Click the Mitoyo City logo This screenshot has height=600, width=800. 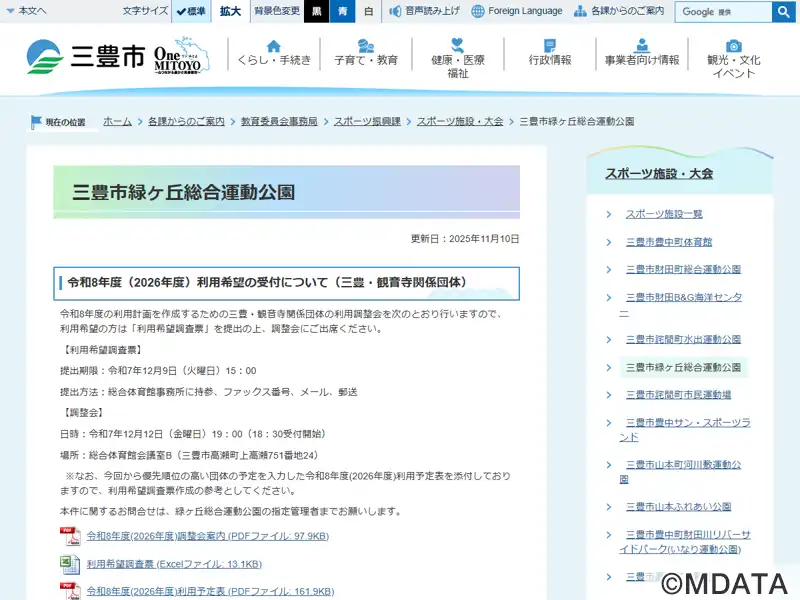(x=85, y=57)
